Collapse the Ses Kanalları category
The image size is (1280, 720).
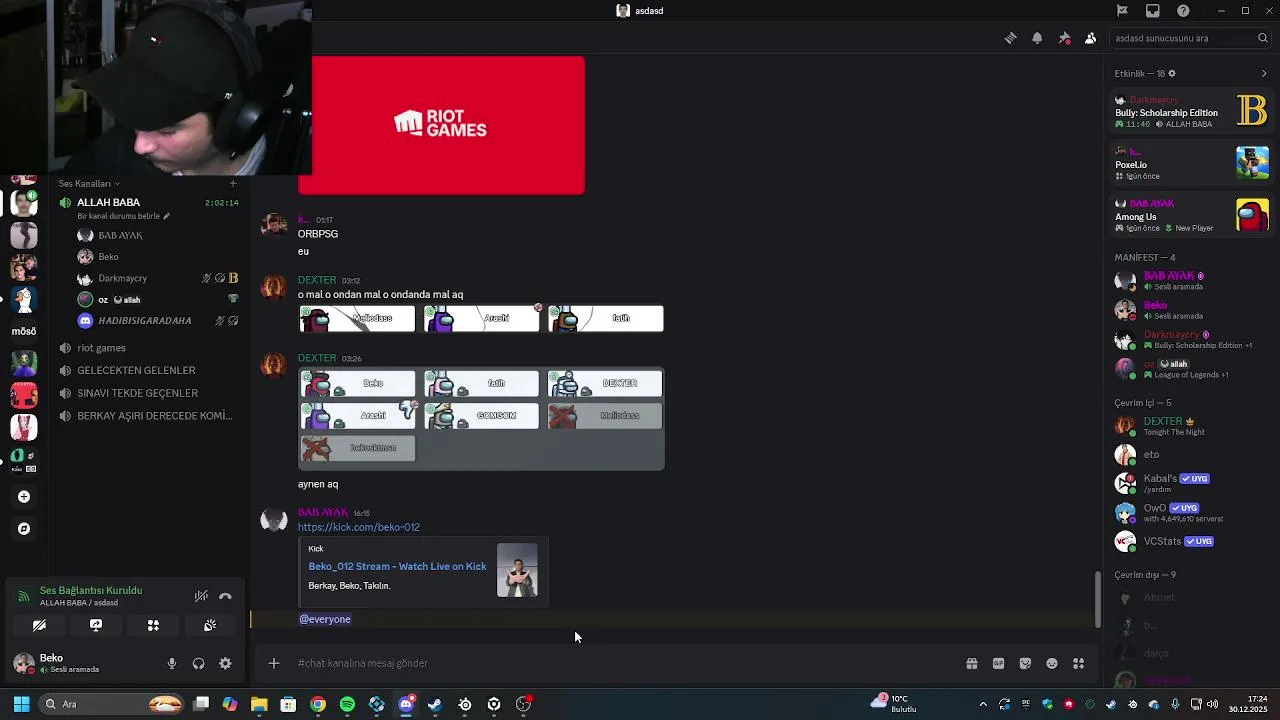[x=89, y=183]
